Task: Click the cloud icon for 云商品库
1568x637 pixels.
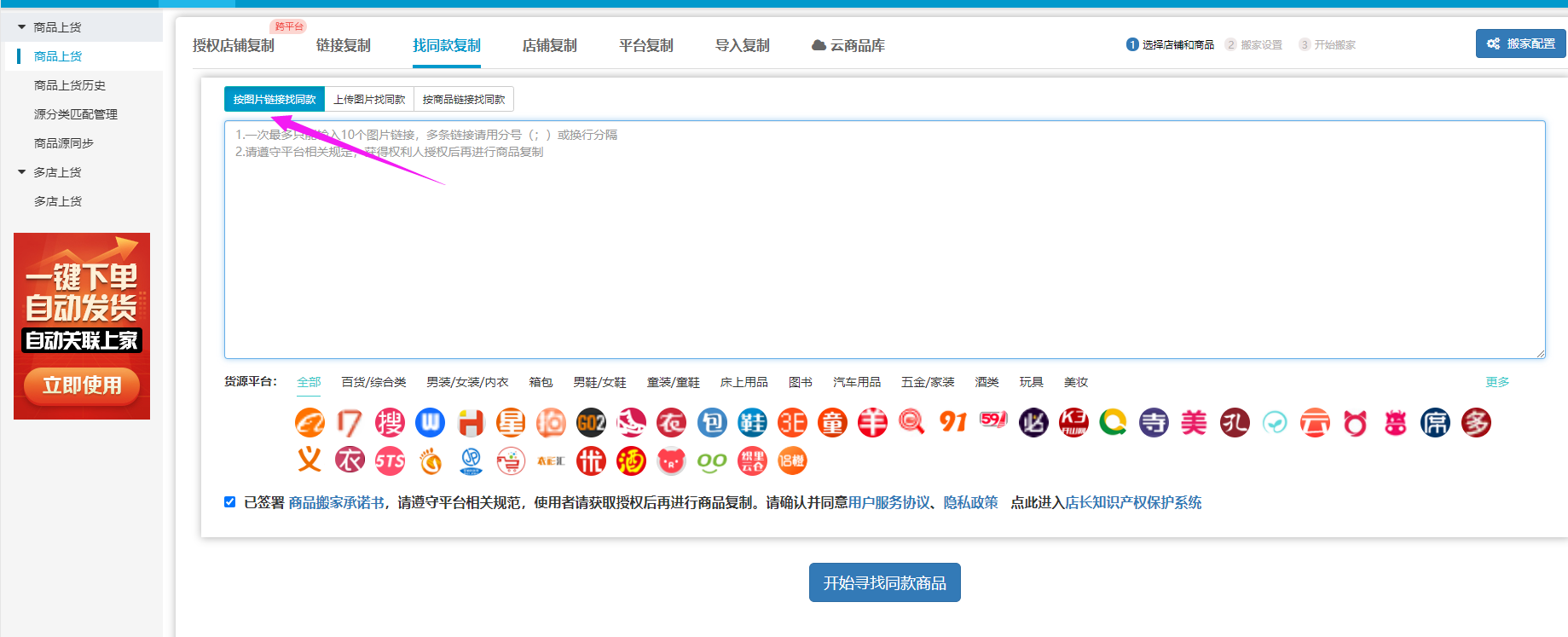Action: click(819, 45)
